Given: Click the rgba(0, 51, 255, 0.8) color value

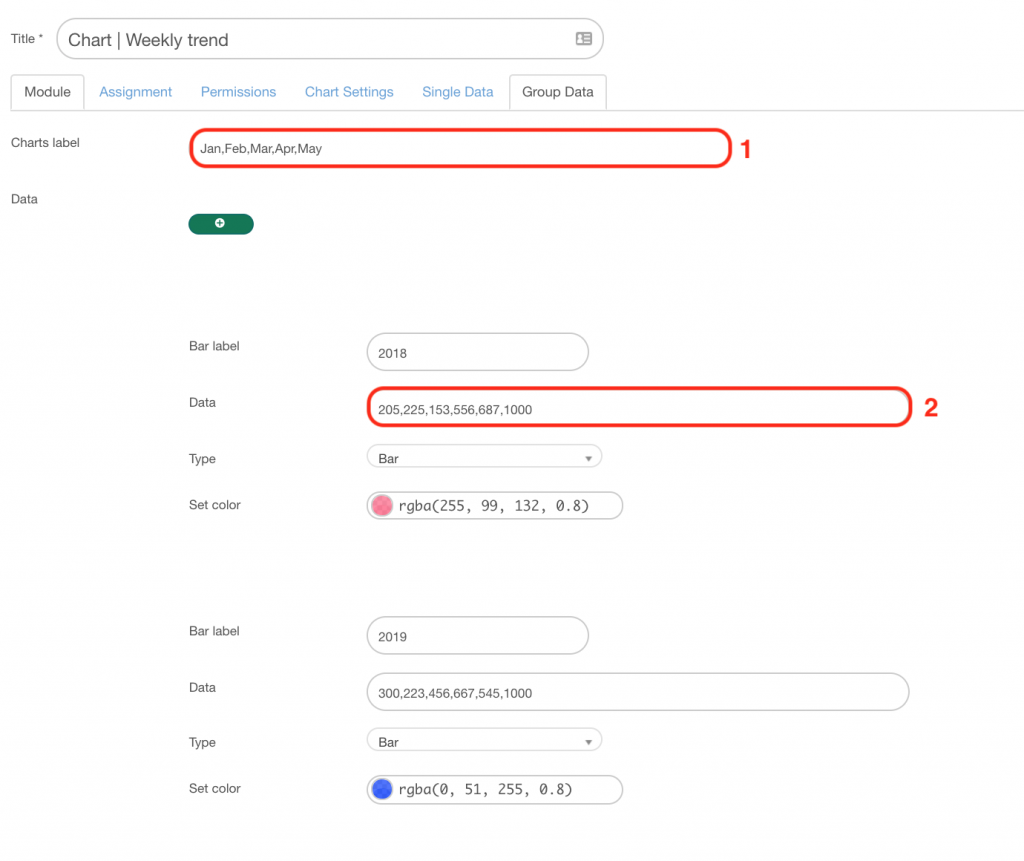Looking at the screenshot, I should pos(485,789).
